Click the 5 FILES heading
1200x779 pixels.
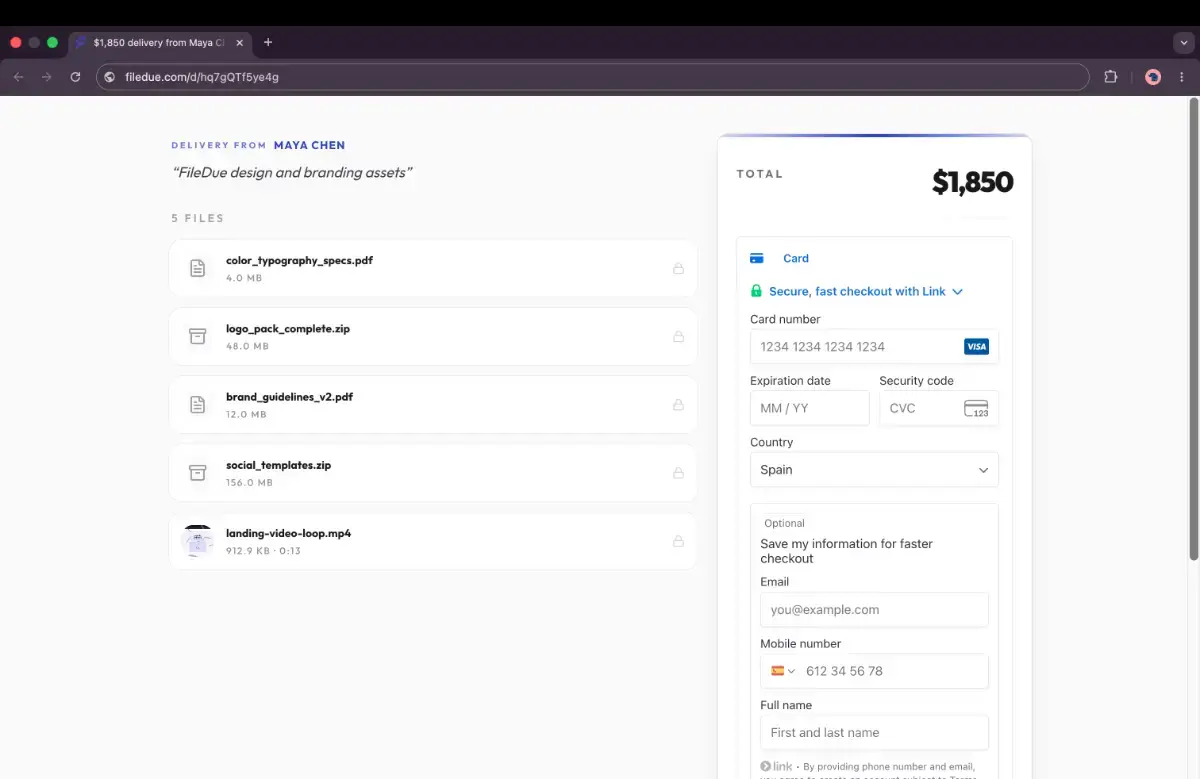pyautogui.click(x=198, y=218)
